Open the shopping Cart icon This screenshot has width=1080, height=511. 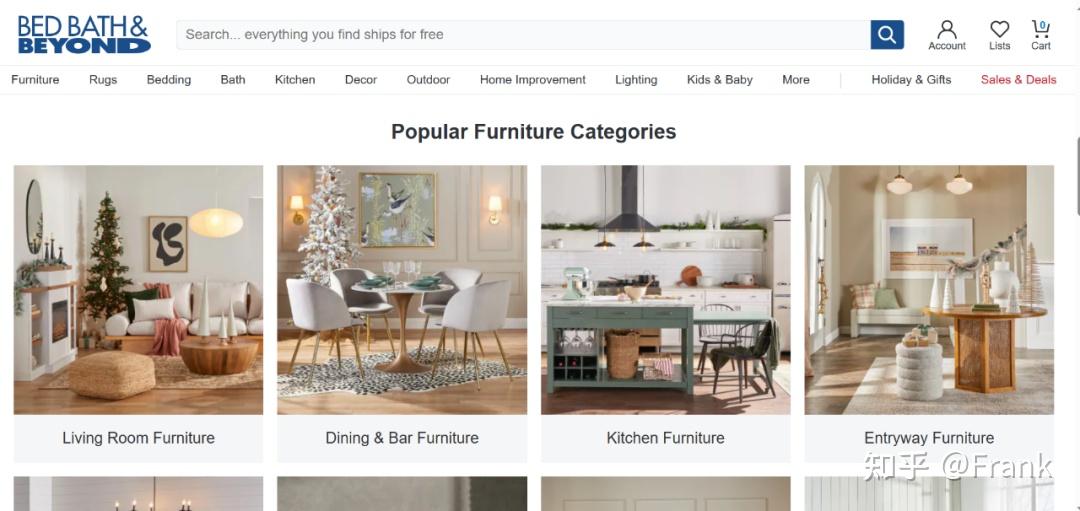click(x=1041, y=35)
